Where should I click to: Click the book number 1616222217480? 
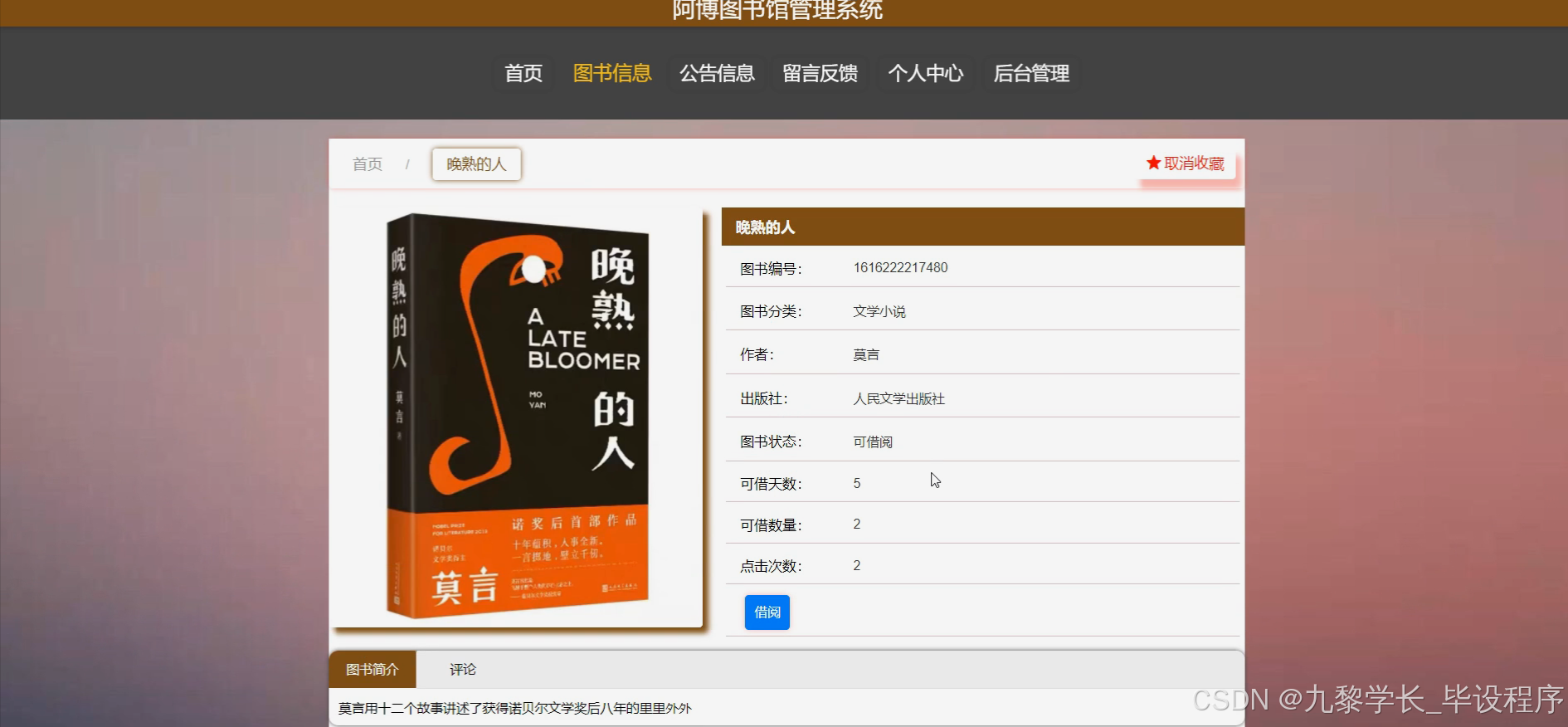[900, 267]
